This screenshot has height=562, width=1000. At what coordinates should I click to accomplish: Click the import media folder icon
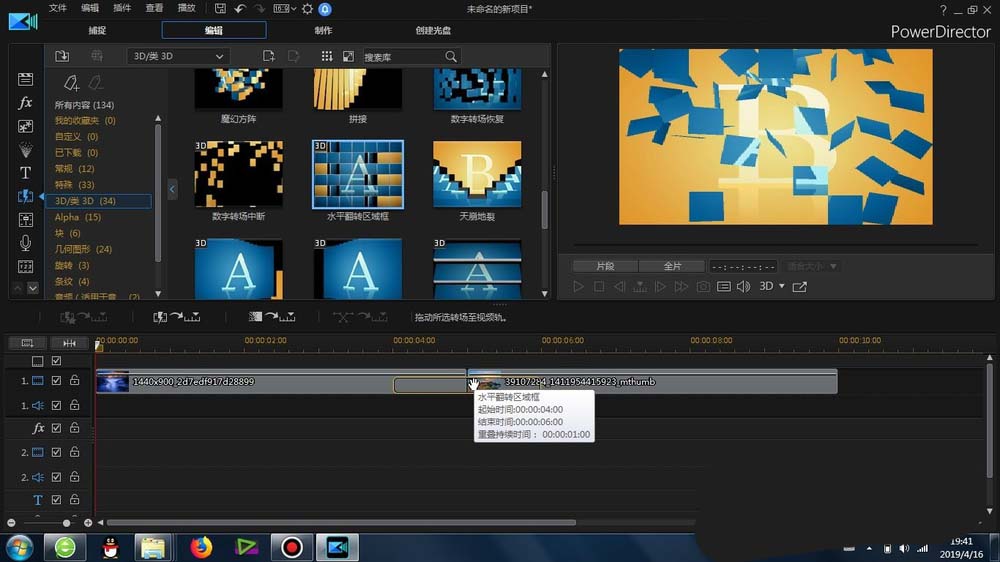click(x=62, y=56)
